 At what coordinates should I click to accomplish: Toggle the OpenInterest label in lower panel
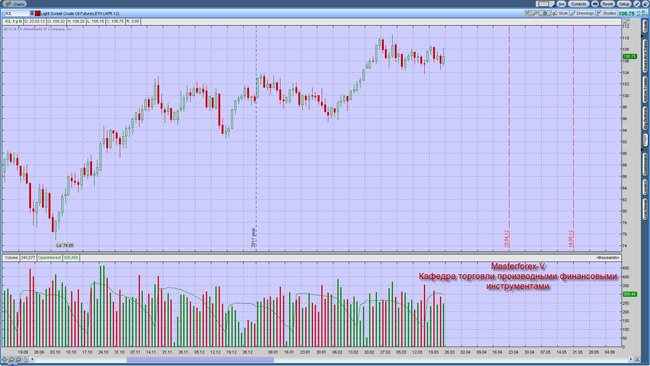[49, 258]
